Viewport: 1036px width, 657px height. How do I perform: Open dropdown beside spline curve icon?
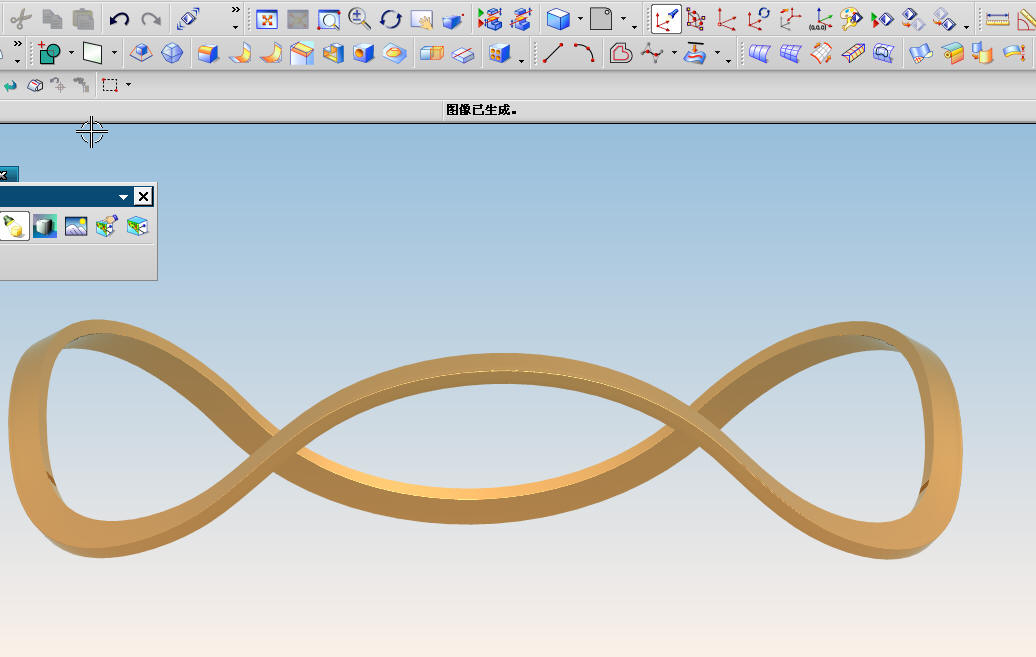tap(674, 52)
